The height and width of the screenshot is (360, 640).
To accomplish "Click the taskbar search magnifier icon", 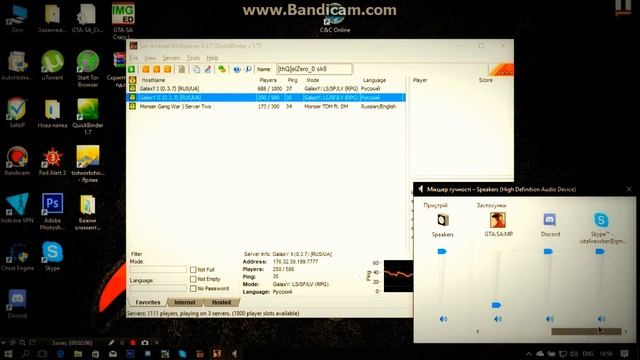I will pyautogui.click(x=25, y=354).
